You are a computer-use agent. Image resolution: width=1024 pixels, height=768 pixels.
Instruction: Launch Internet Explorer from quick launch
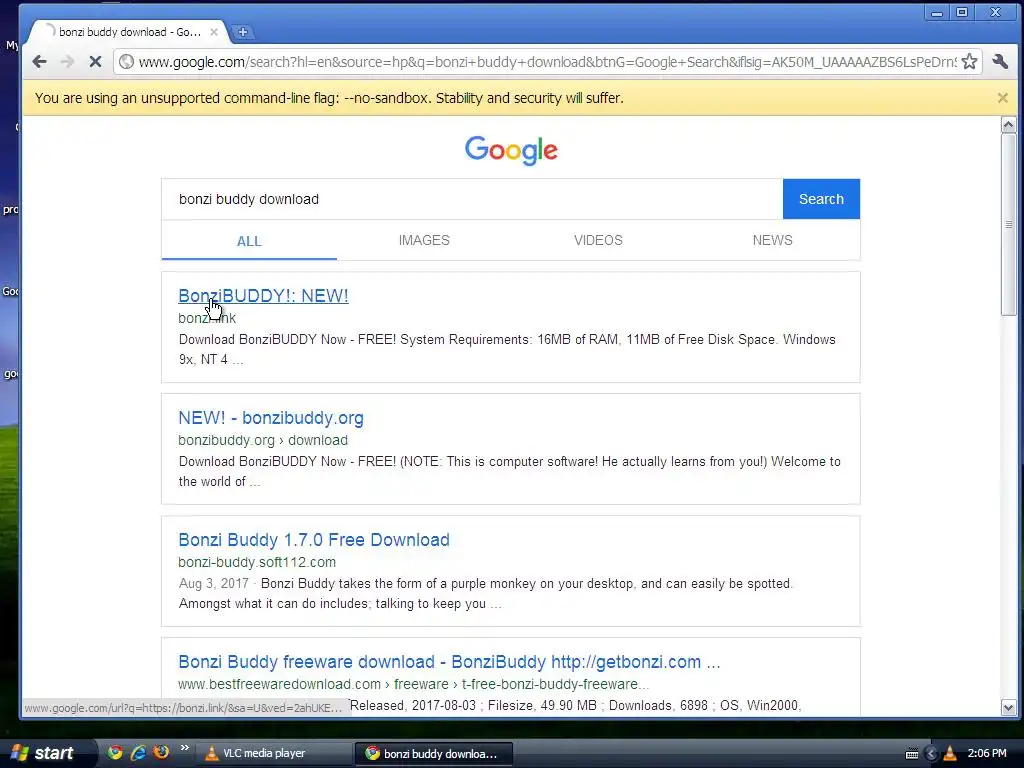(x=138, y=752)
